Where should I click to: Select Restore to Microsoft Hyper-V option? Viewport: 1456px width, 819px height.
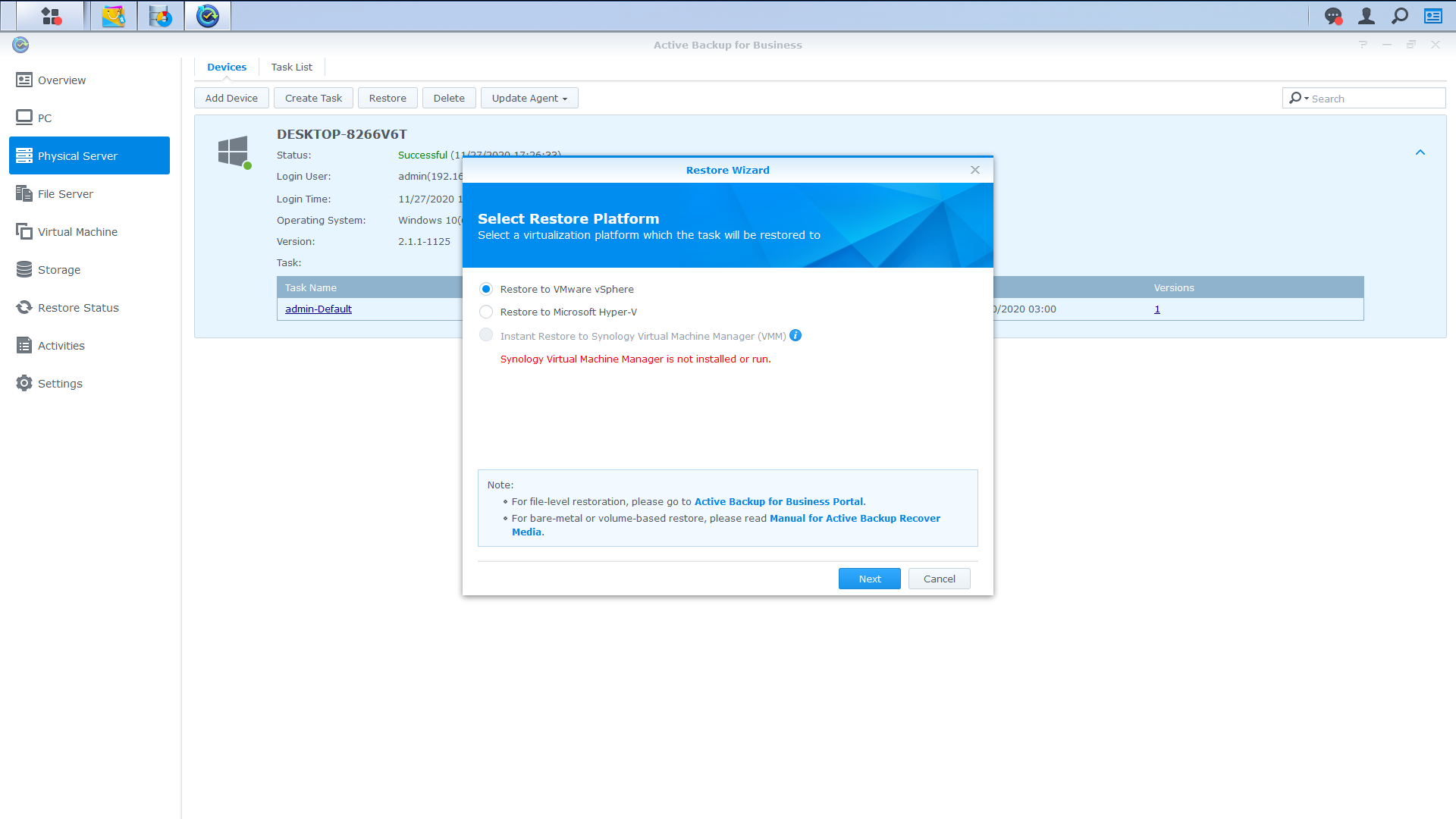tap(486, 312)
